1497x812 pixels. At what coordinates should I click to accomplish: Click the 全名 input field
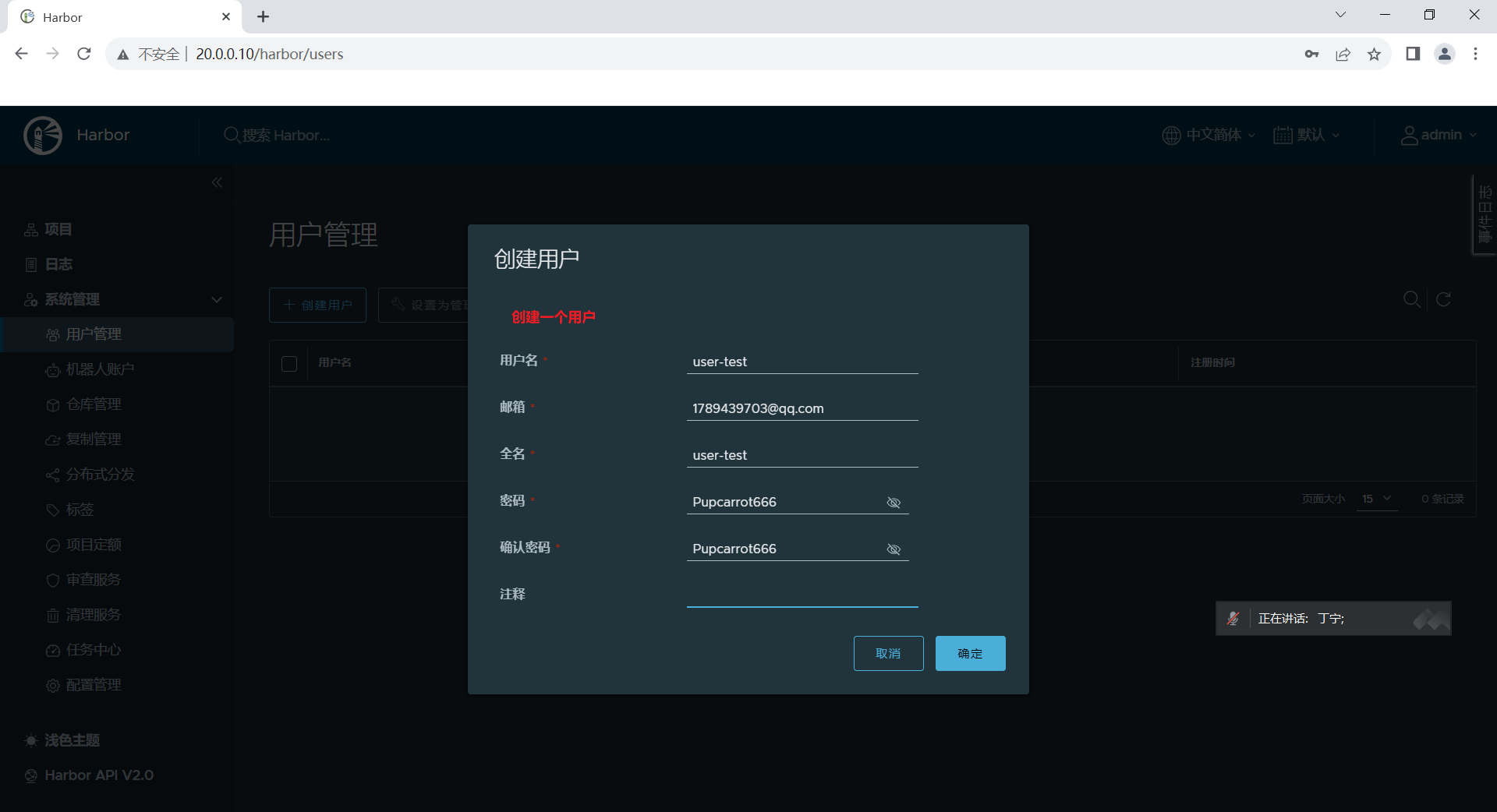[802, 455]
